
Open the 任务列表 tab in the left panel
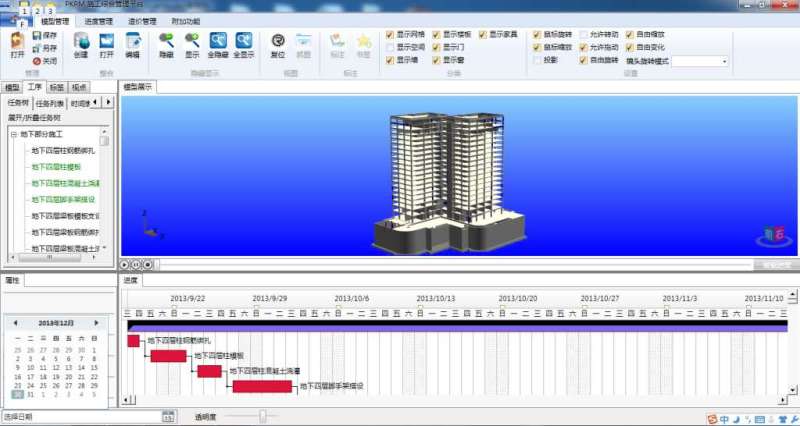50,103
